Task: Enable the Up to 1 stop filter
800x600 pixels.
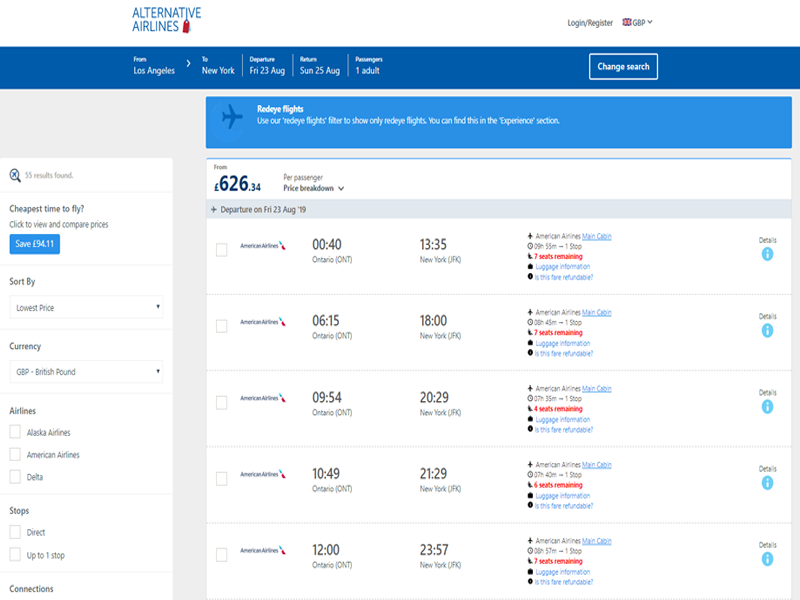Action: [x=15, y=555]
